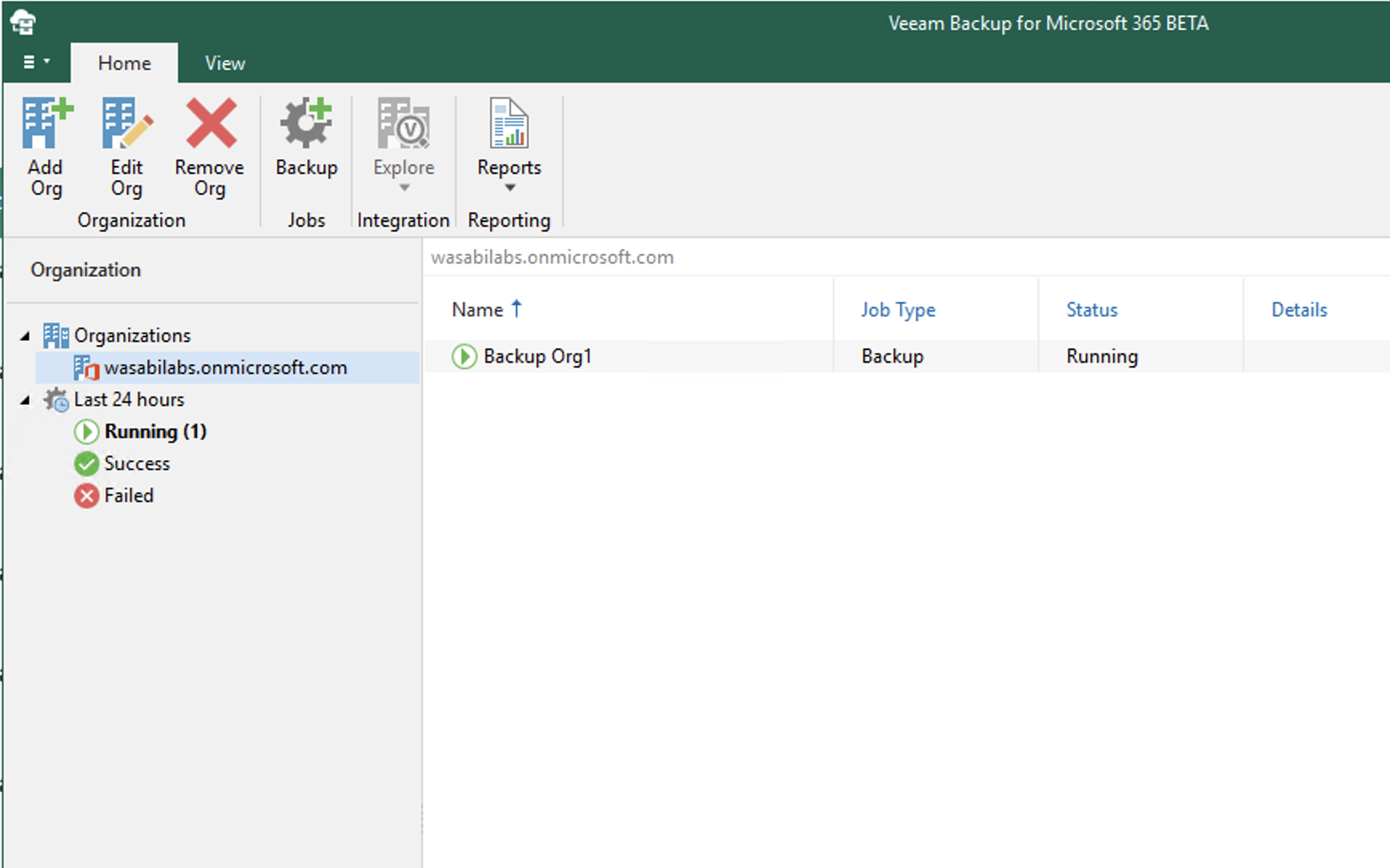This screenshot has width=1390, height=868.
Task: Click the Backup job type cell
Action: coord(893,356)
